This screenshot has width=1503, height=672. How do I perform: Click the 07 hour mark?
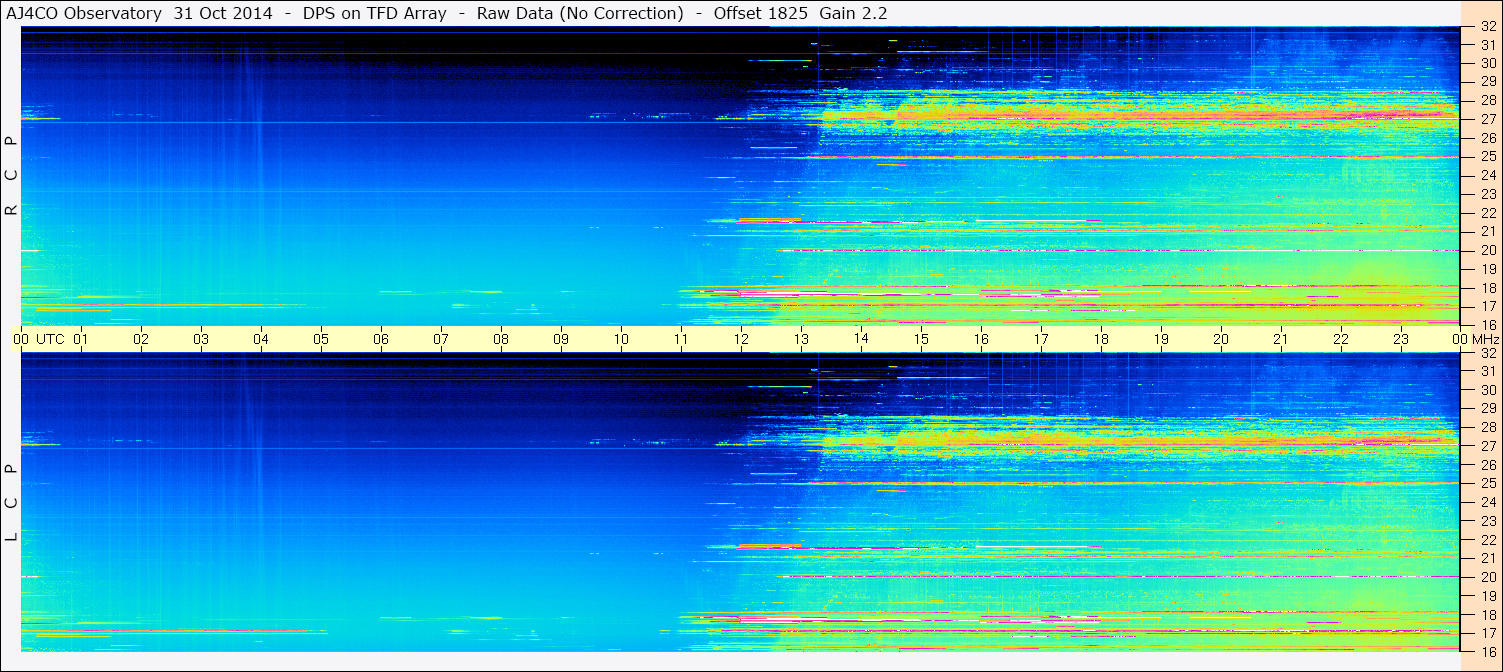(x=441, y=340)
